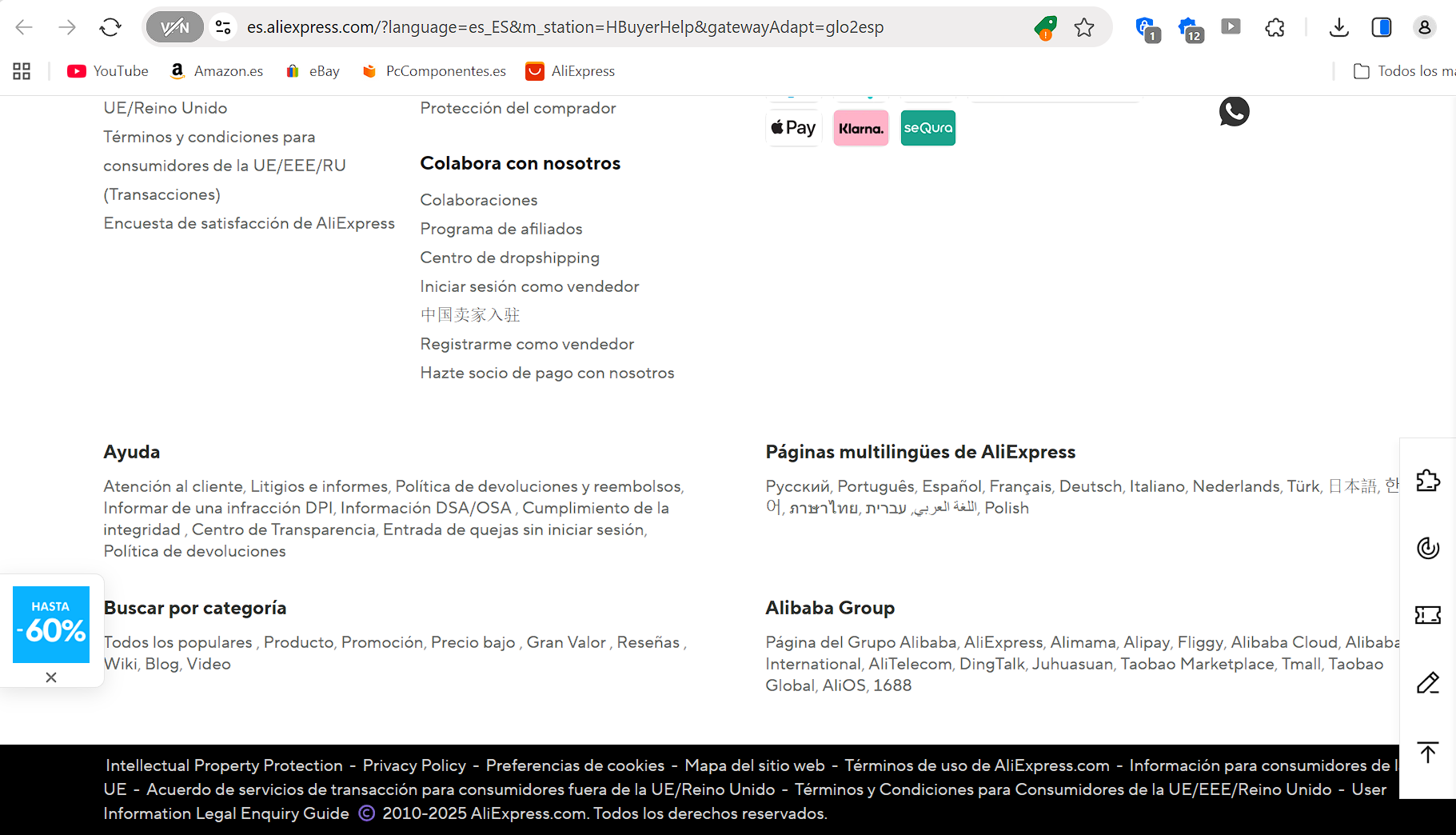Click the address bar URL field

[564, 28]
